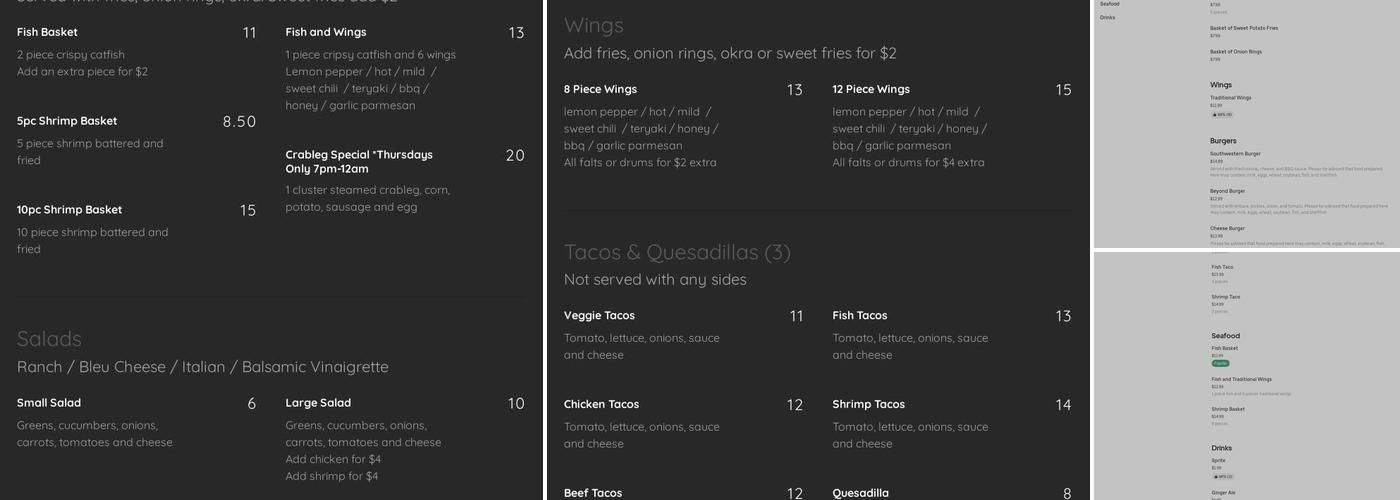Select the Seafood category in the sidebar
1400x500 pixels.
(1109, 4)
